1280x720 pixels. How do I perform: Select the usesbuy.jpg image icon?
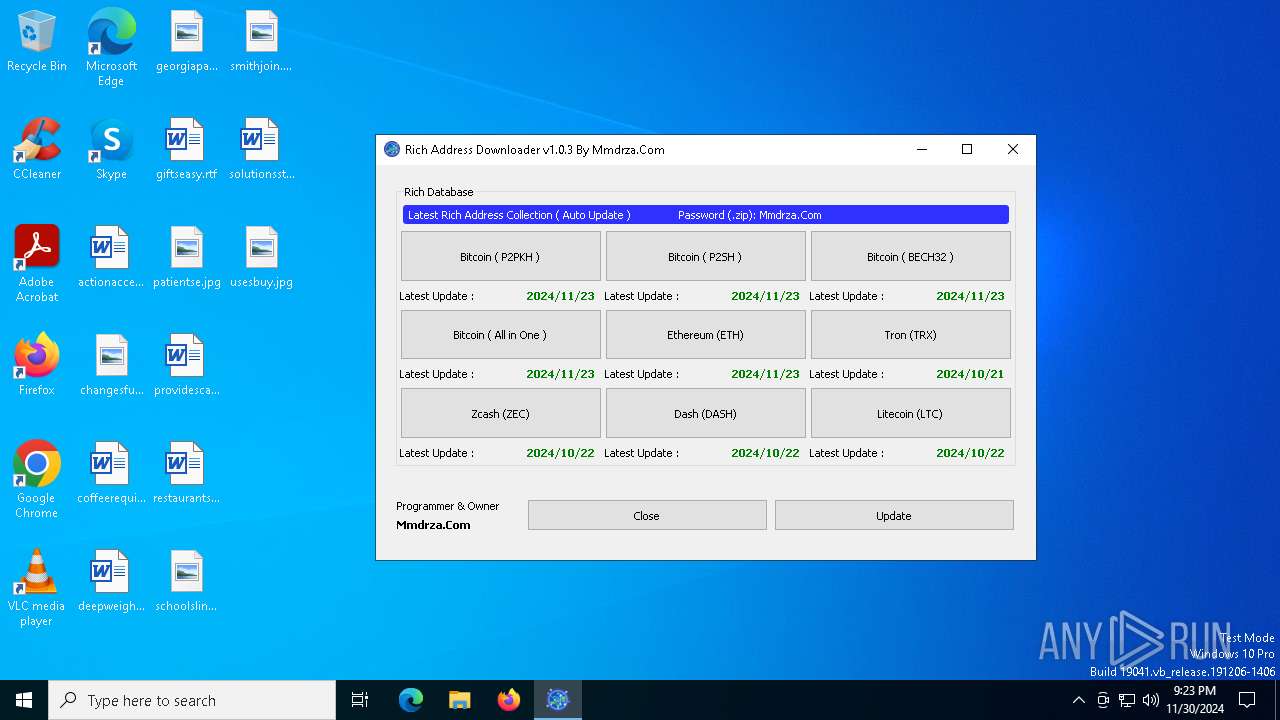(x=261, y=258)
